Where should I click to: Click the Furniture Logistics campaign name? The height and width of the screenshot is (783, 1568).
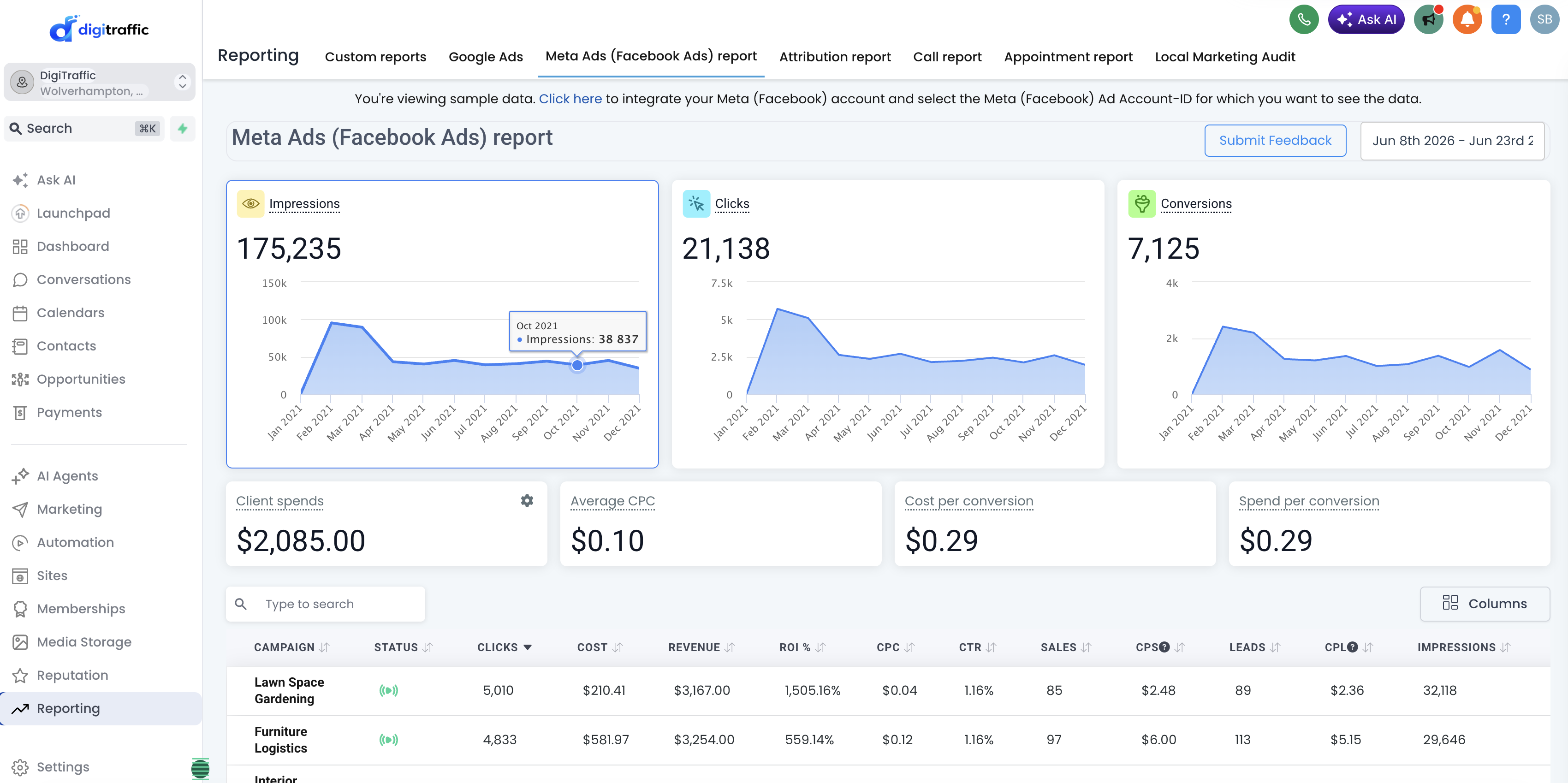(x=280, y=740)
